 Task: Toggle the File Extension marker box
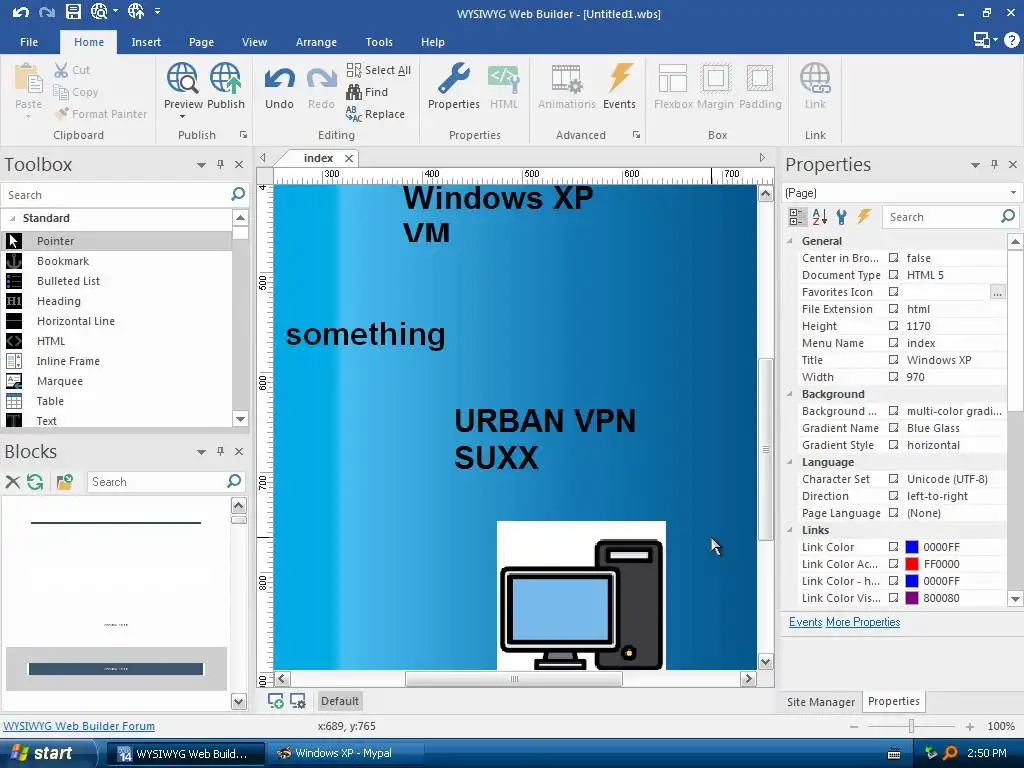[x=893, y=309]
